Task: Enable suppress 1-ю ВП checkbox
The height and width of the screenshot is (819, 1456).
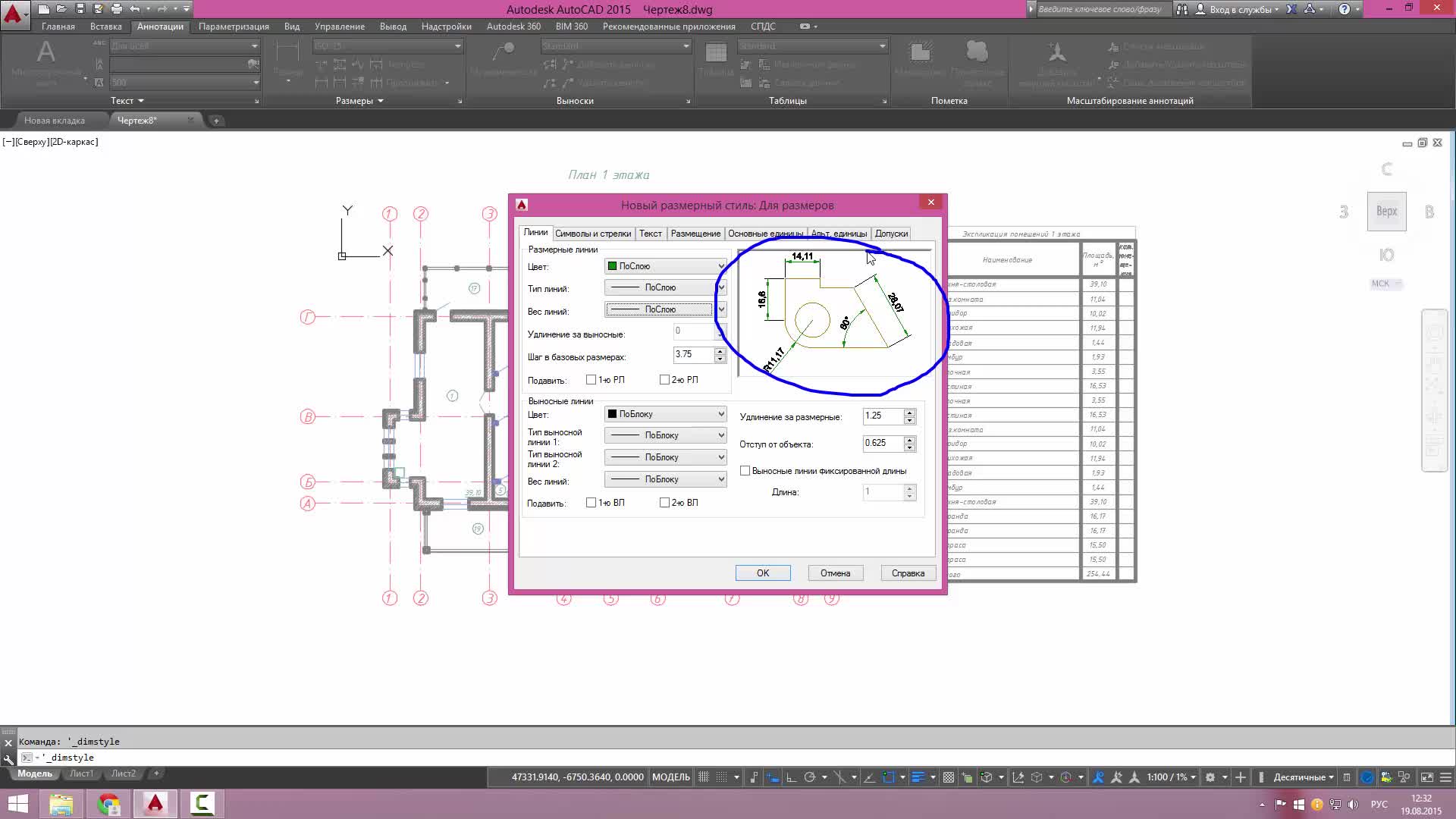Action: [x=591, y=503]
